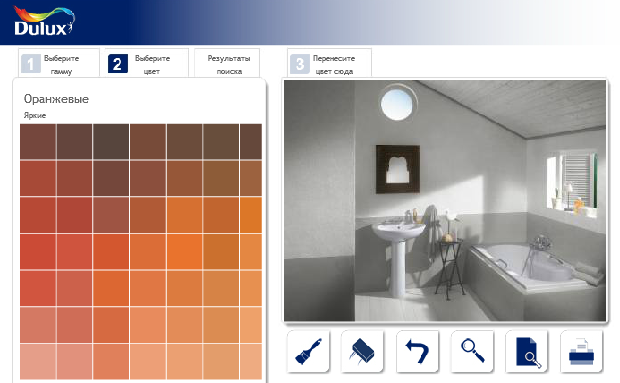Open step 1 'Выберите гамму' tab
This screenshot has width=620, height=383.
59,63
